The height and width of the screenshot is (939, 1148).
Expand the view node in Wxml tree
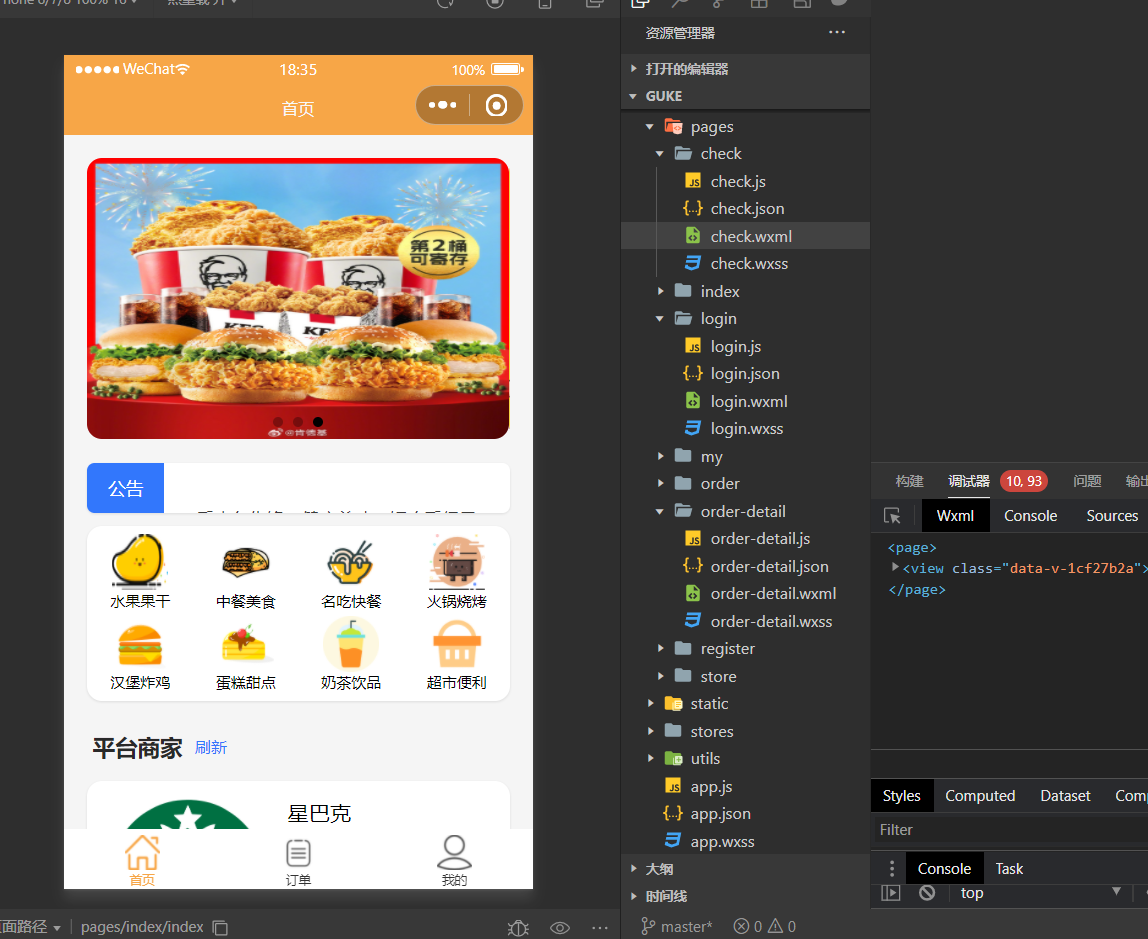coord(895,567)
